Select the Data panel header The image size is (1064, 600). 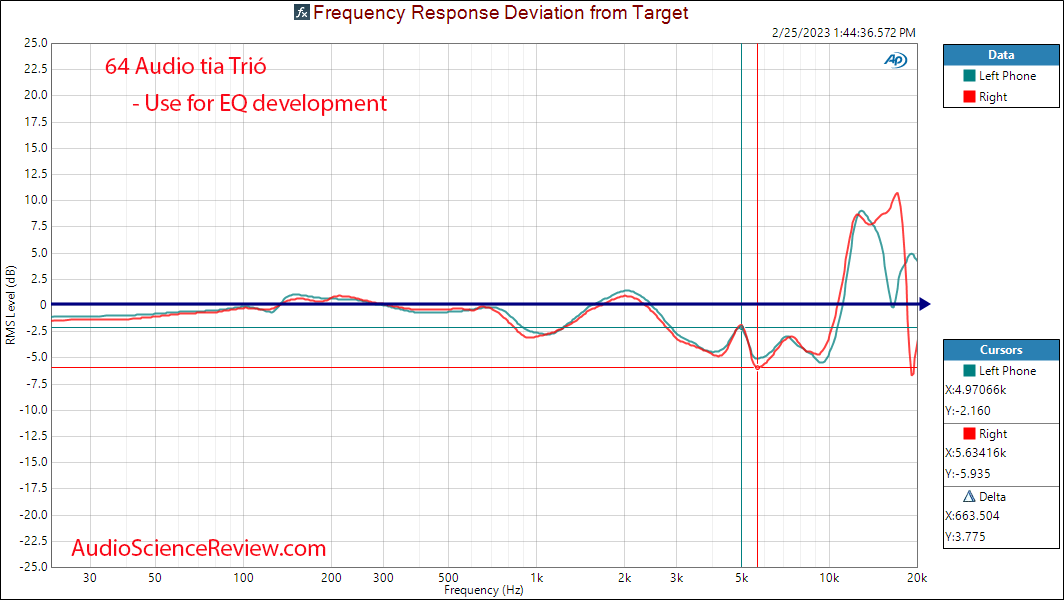pyautogui.click(x=1001, y=55)
